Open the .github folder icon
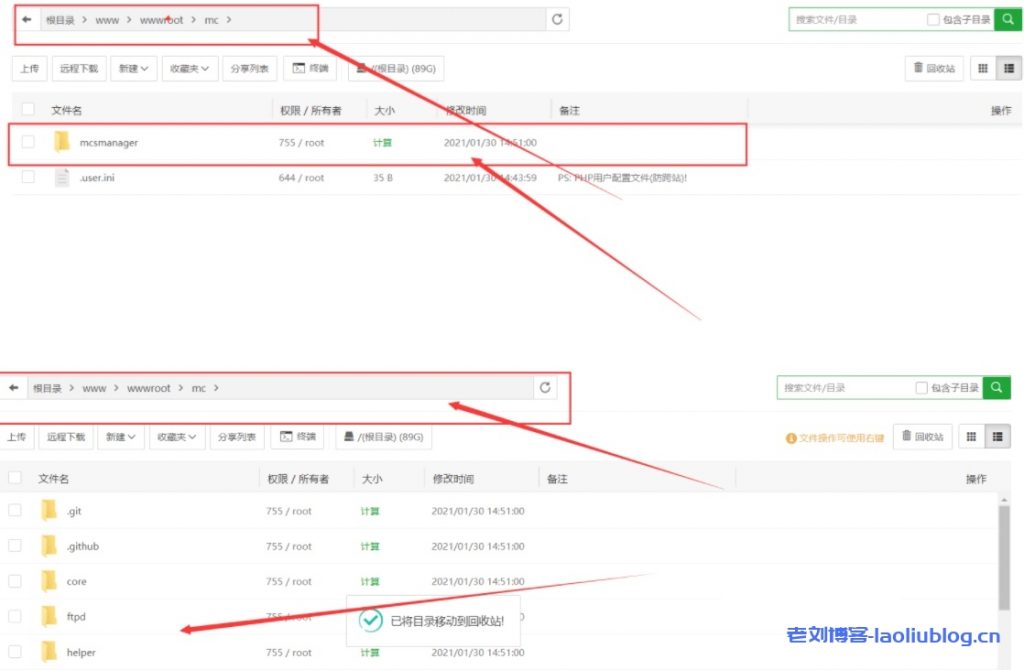This screenshot has width=1024, height=670. [x=49, y=546]
